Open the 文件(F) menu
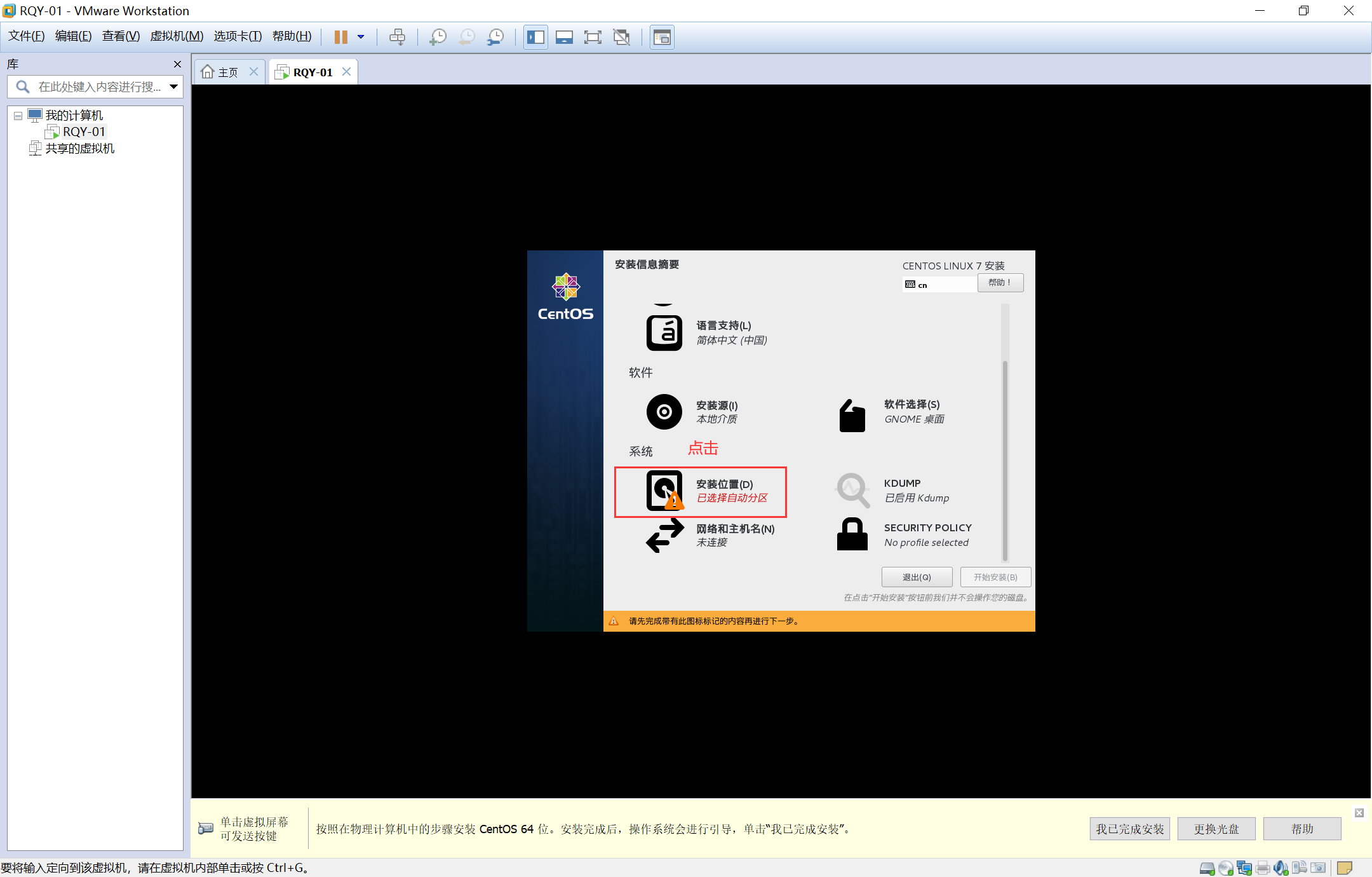 (26, 36)
